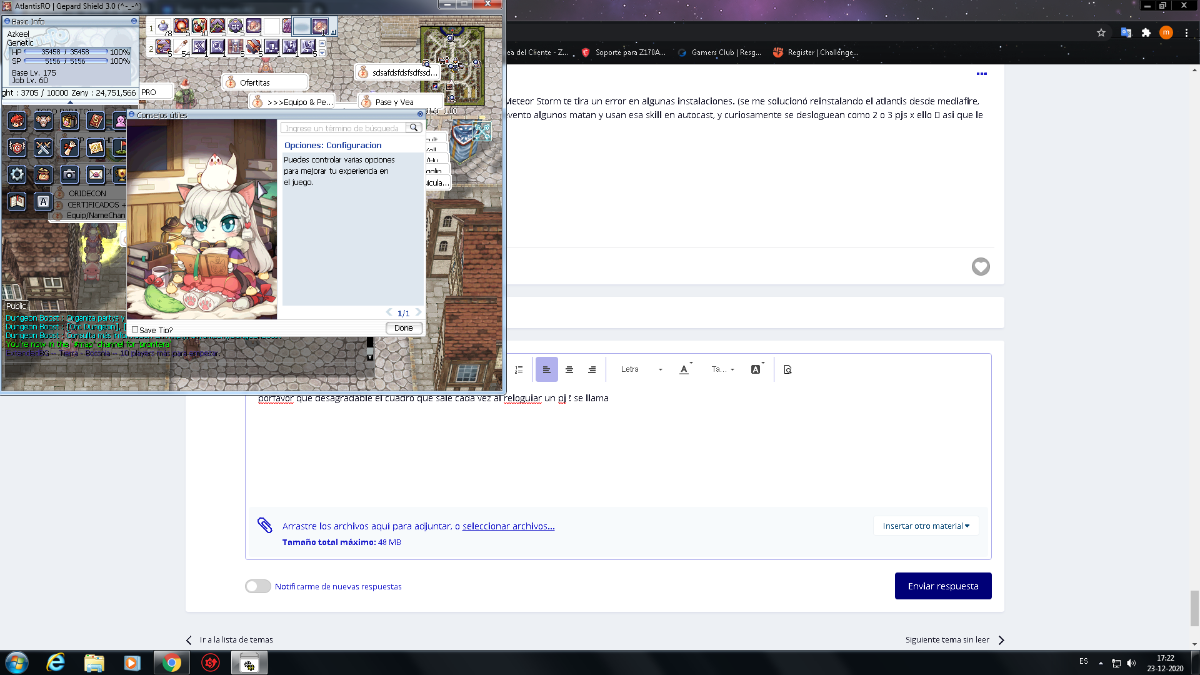Open the font color dropdown
The width and height of the screenshot is (1200, 675).
(686, 370)
